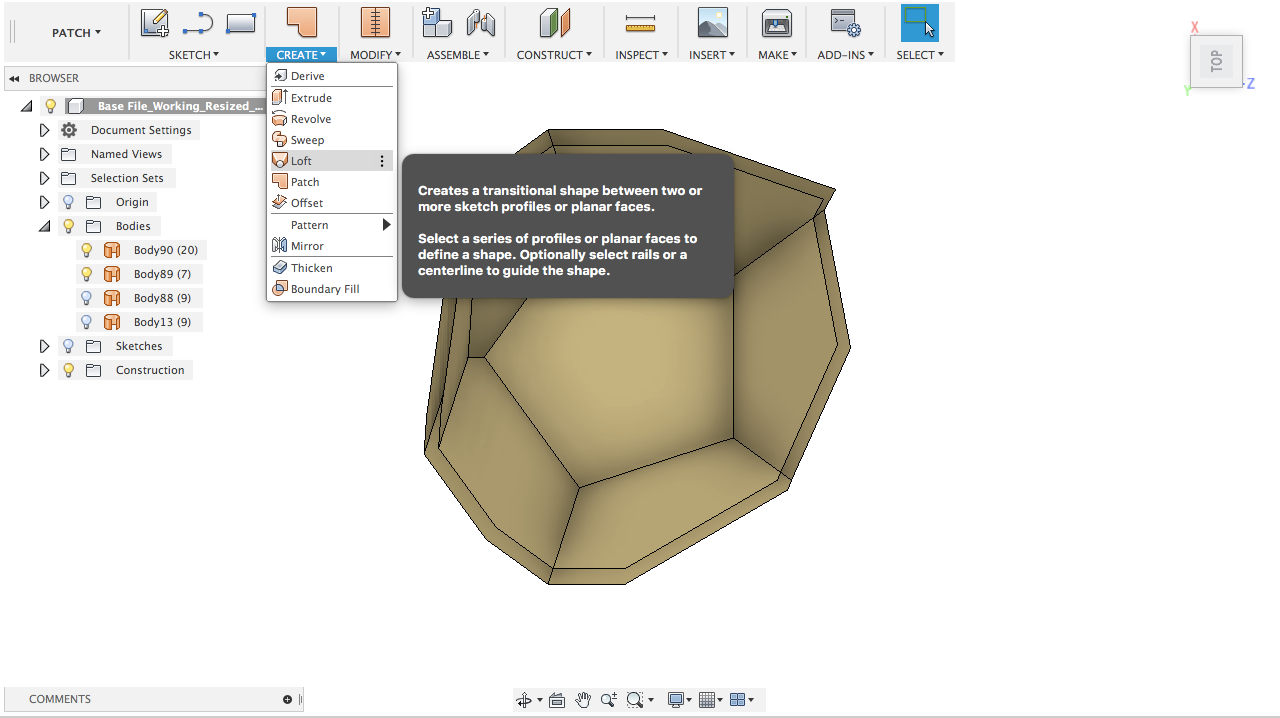Open the Pattern submenu arrow
Viewport: 1280px width, 718px height.
[386, 225]
